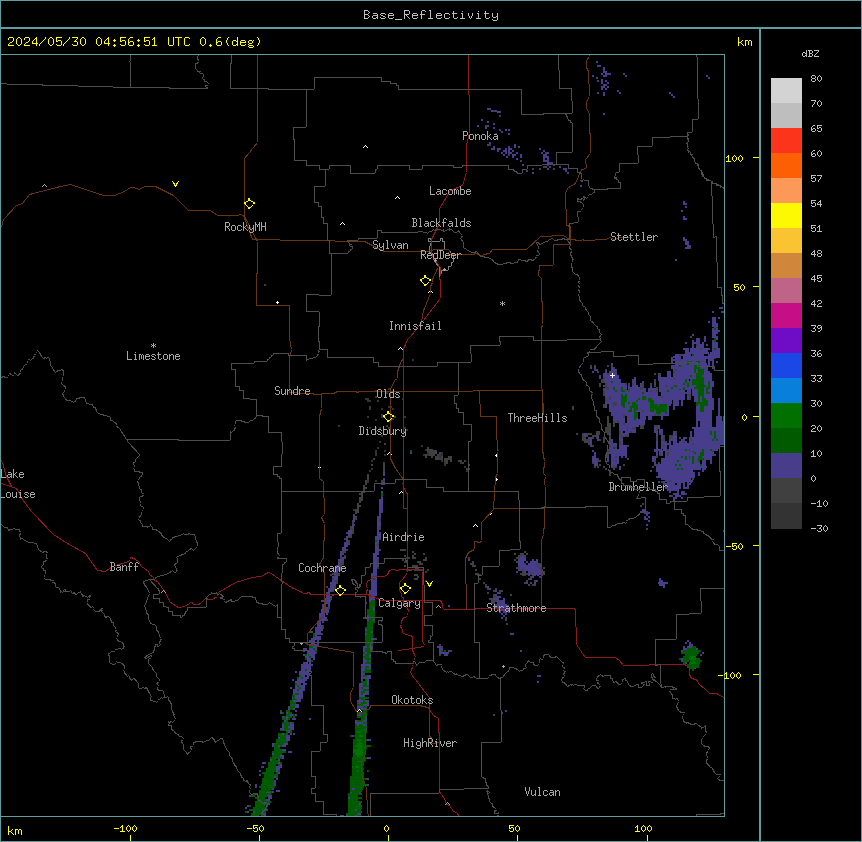
Task: Click the yellow station marker near Olds
Action: [389, 417]
